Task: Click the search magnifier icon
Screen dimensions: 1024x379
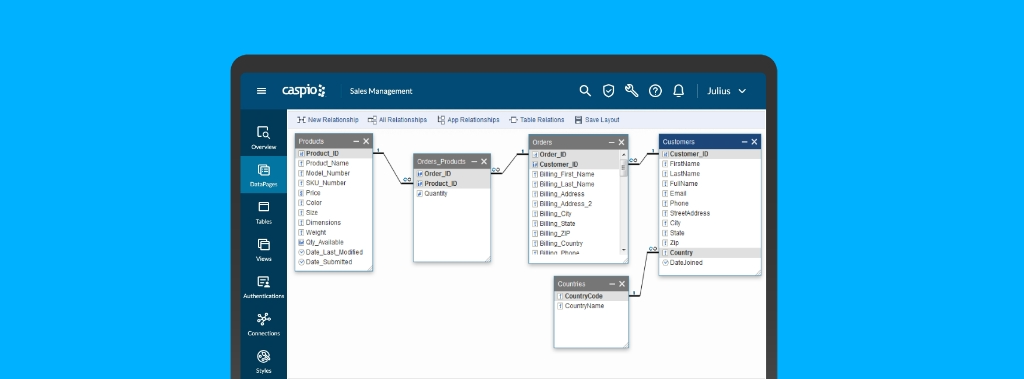Action: [x=585, y=91]
